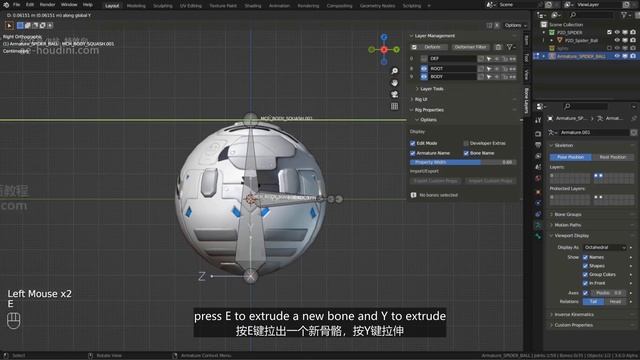Screen dimensions: 640x360
Task: Open the Output properties tab icon
Action: [538, 145]
